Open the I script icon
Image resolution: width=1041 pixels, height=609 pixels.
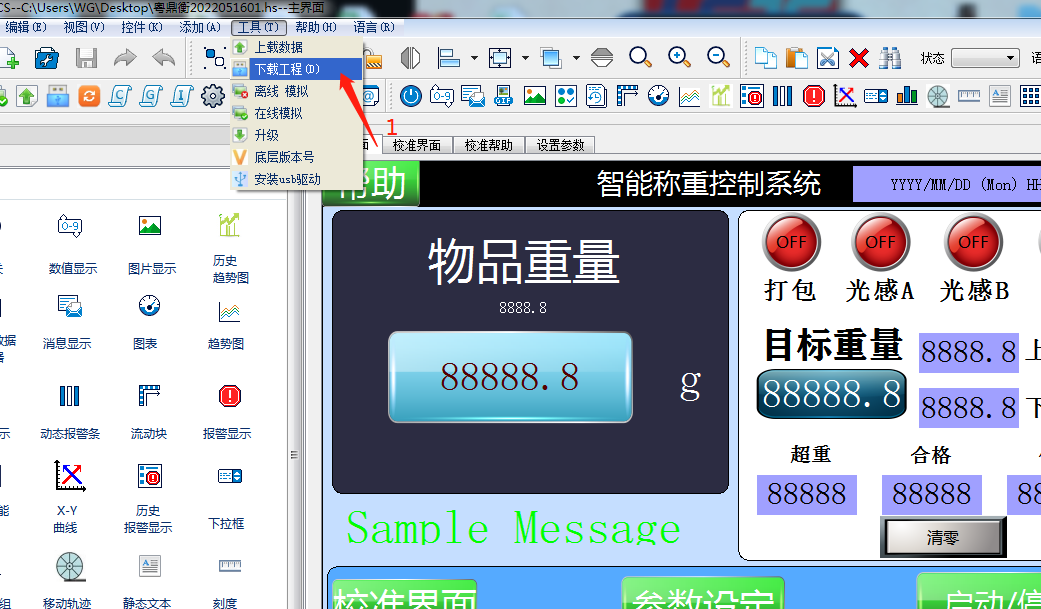(182, 96)
